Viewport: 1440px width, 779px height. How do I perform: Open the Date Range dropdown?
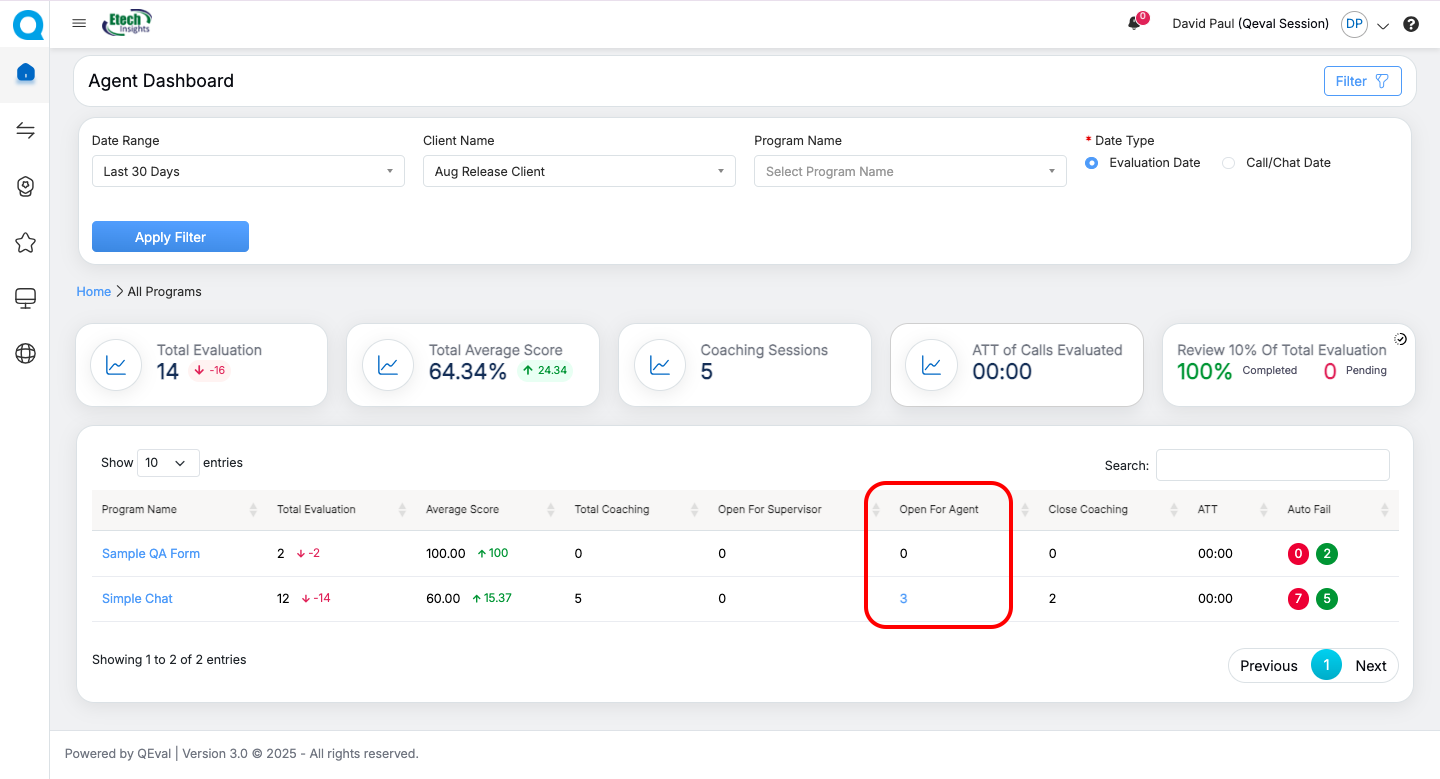click(248, 171)
